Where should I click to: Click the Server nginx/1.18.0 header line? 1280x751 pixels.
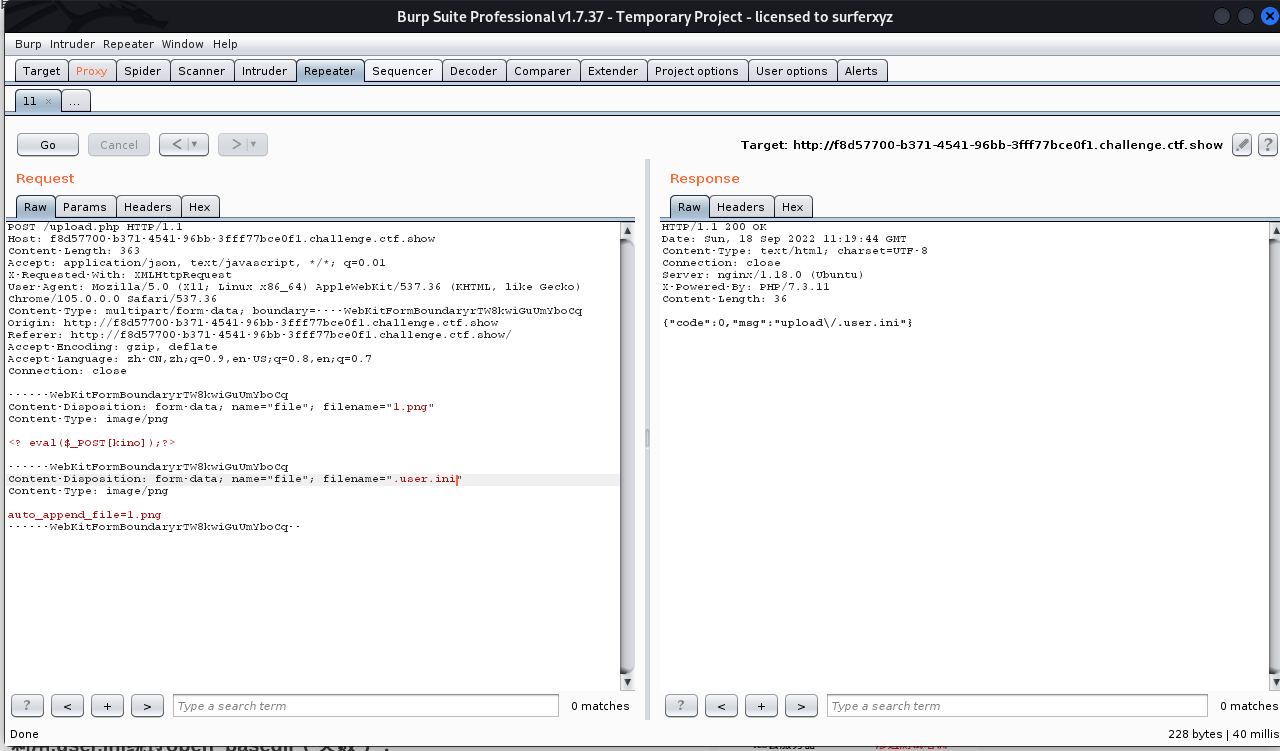(763, 275)
